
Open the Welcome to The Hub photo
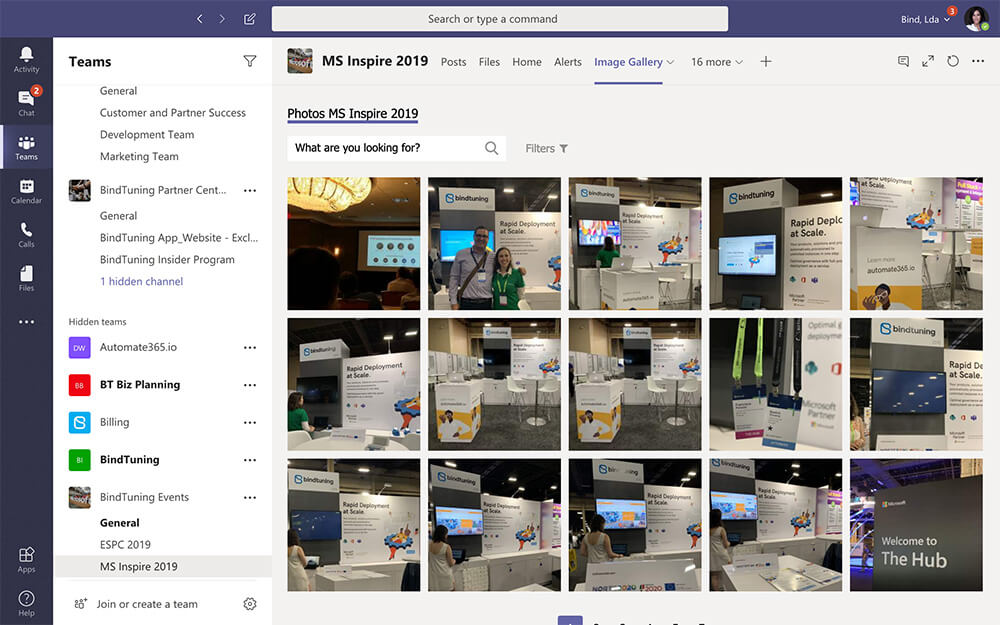point(916,525)
